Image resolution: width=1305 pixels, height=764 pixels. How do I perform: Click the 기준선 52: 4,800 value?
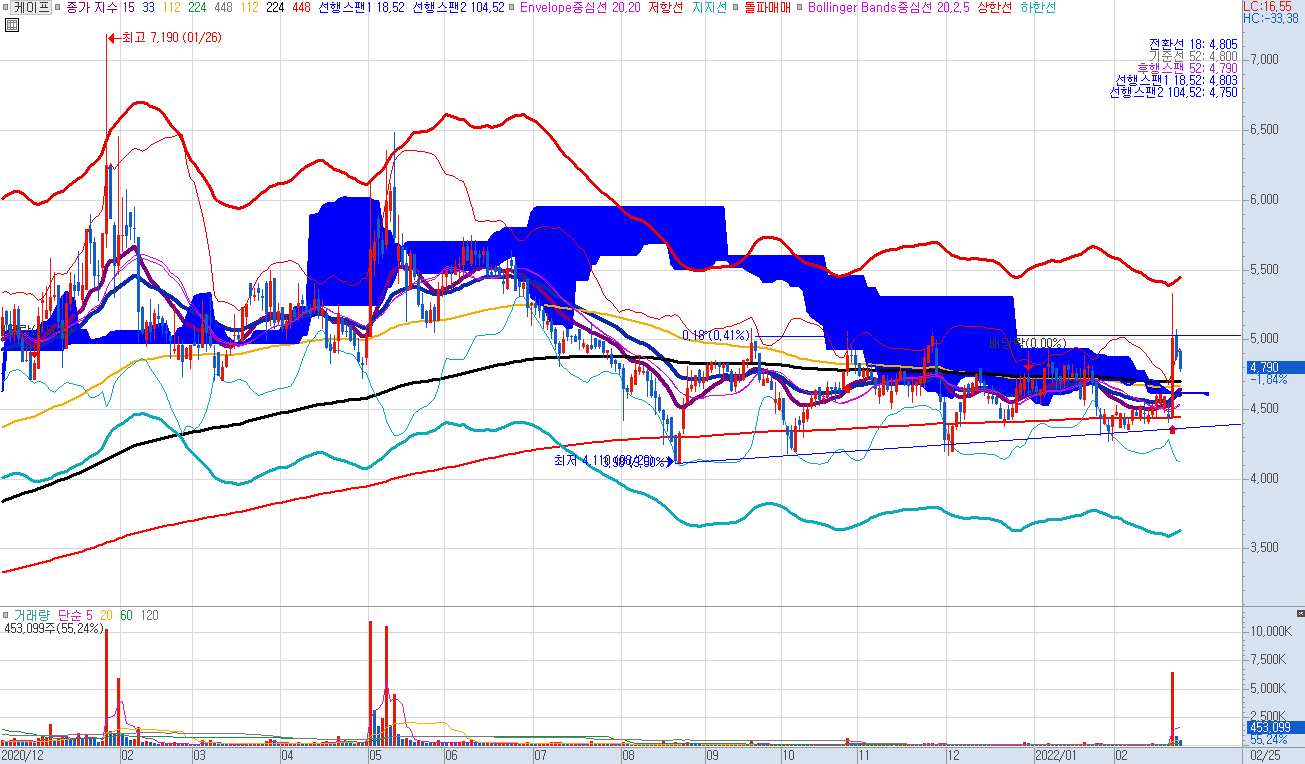pos(1193,56)
